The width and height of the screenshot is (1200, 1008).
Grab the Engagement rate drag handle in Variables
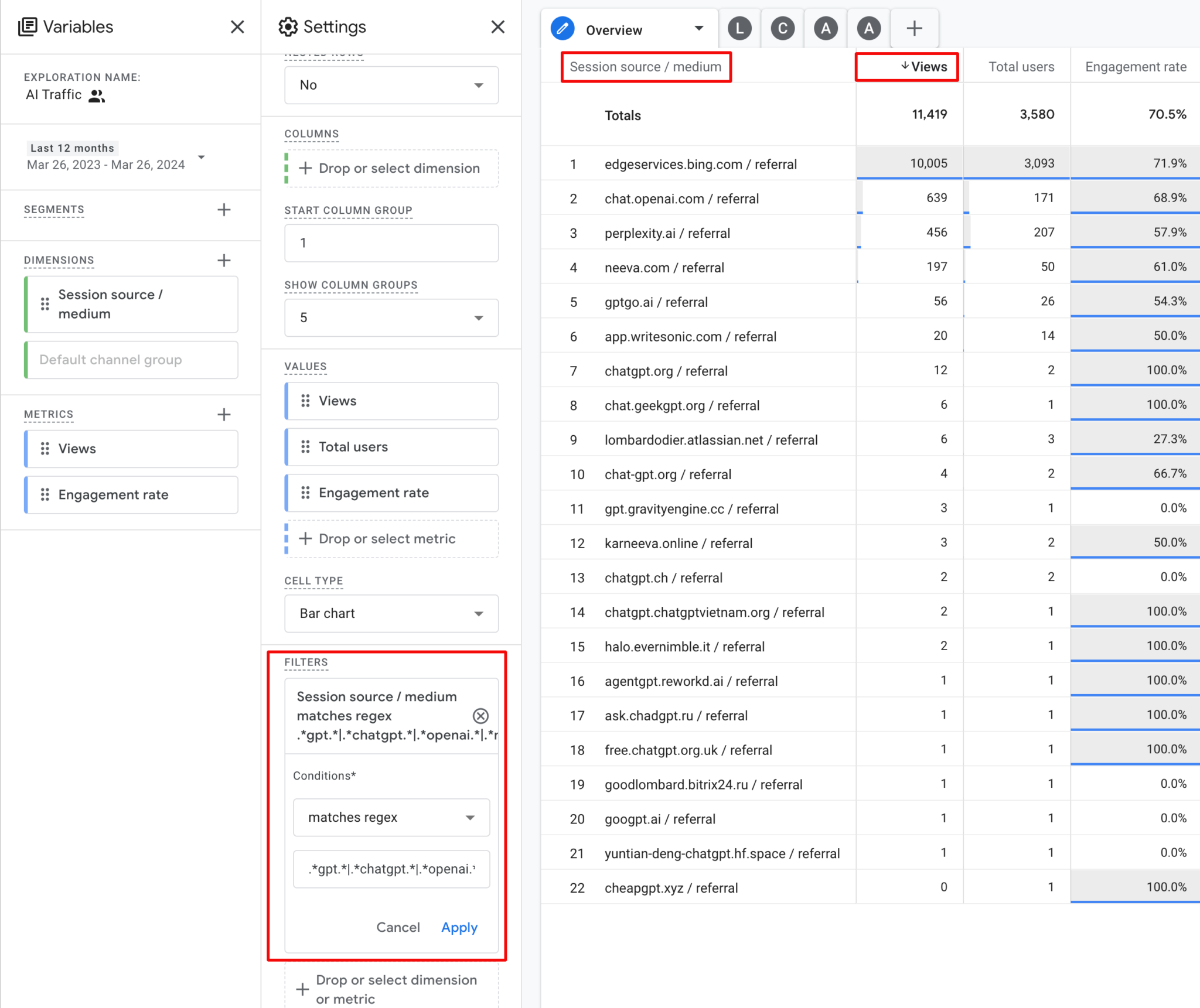click(45, 495)
